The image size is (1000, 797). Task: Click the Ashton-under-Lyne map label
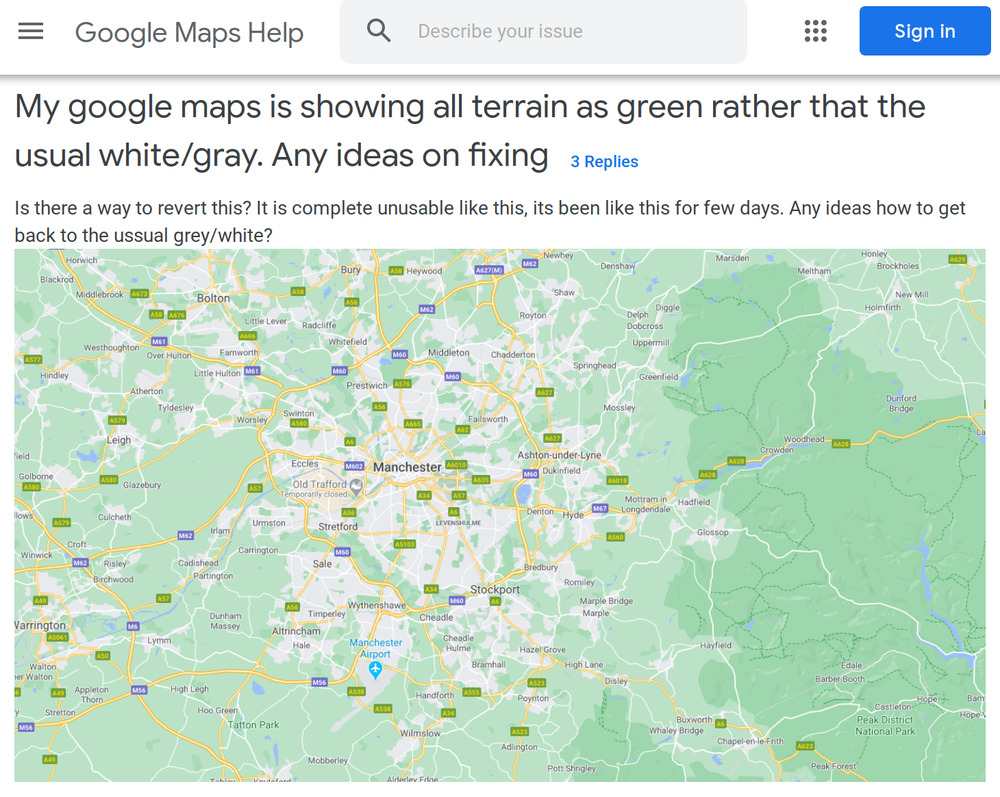pos(559,455)
